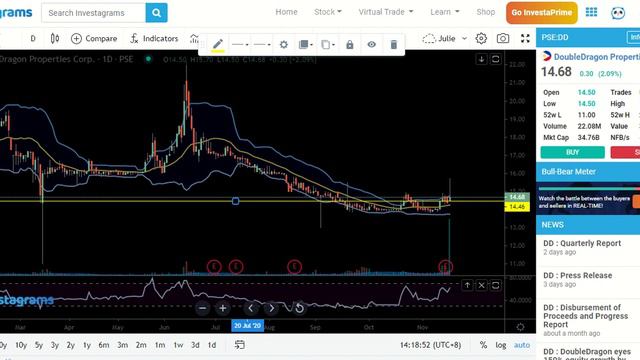This screenshot has height=360, width=640.
Task: Select the horizontal line anchor handle
Action: point(236,201)
